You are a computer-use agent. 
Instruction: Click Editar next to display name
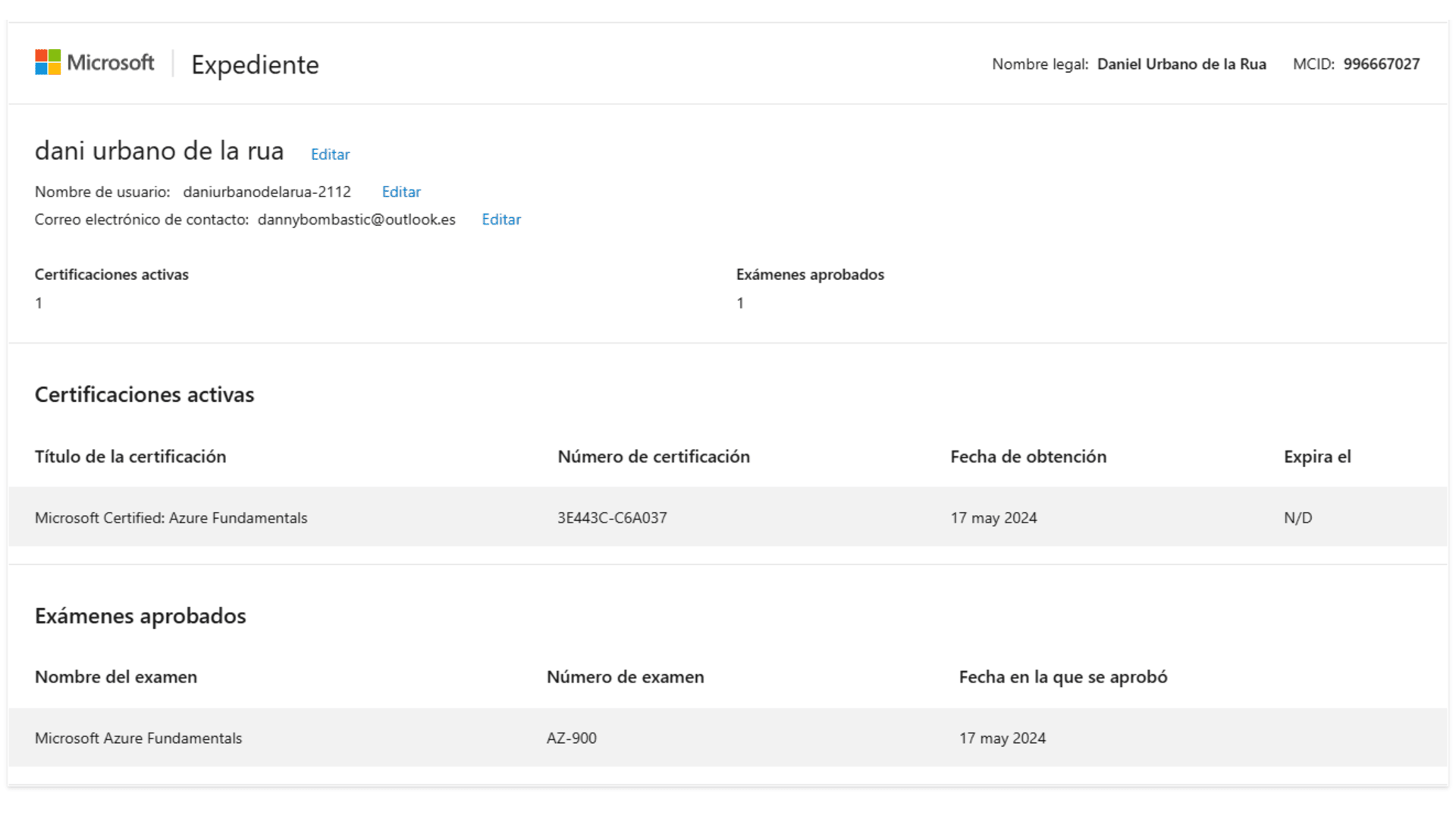[x=330, y=154]
